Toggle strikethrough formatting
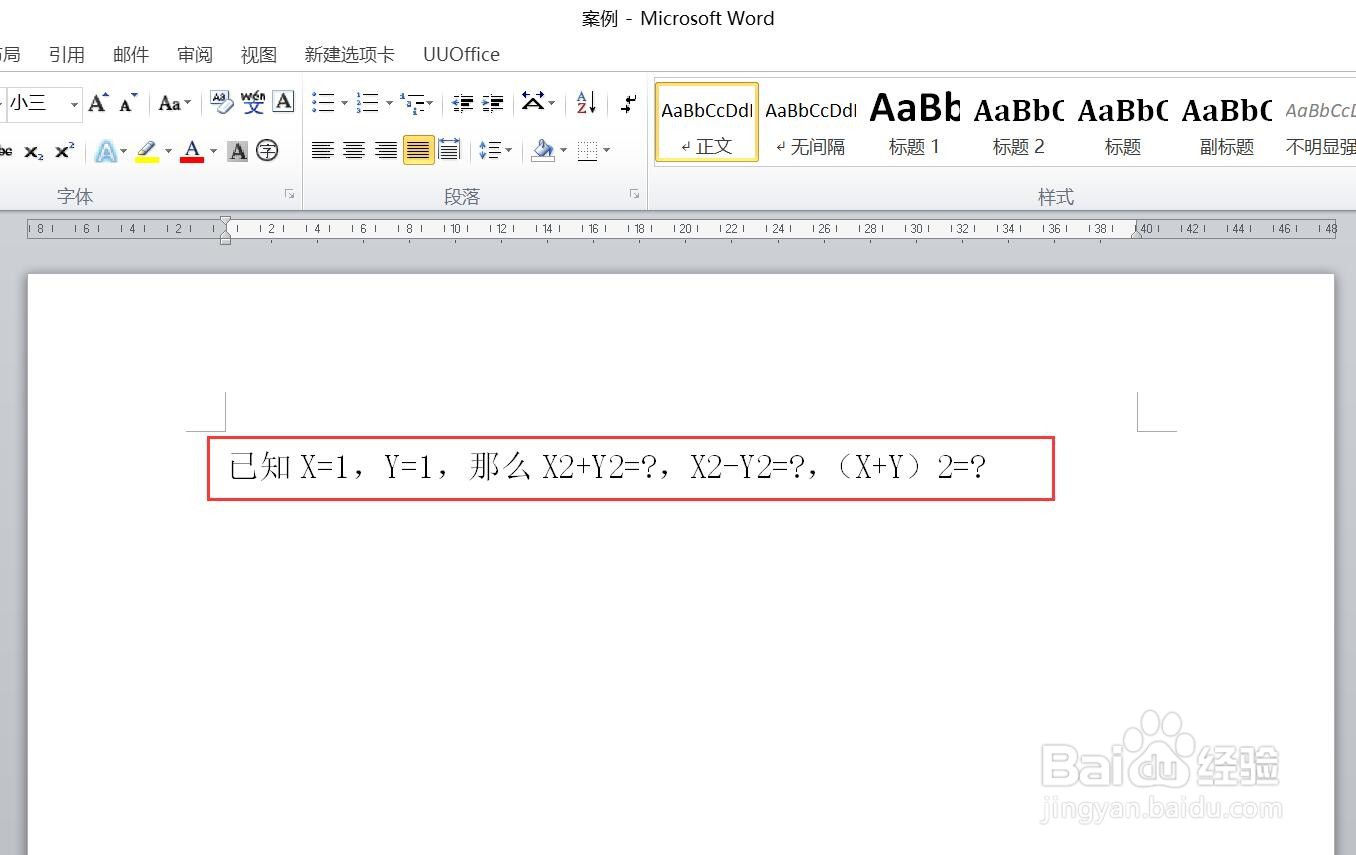This screenshot has width=1356, height=855. (x=6, y=151)
